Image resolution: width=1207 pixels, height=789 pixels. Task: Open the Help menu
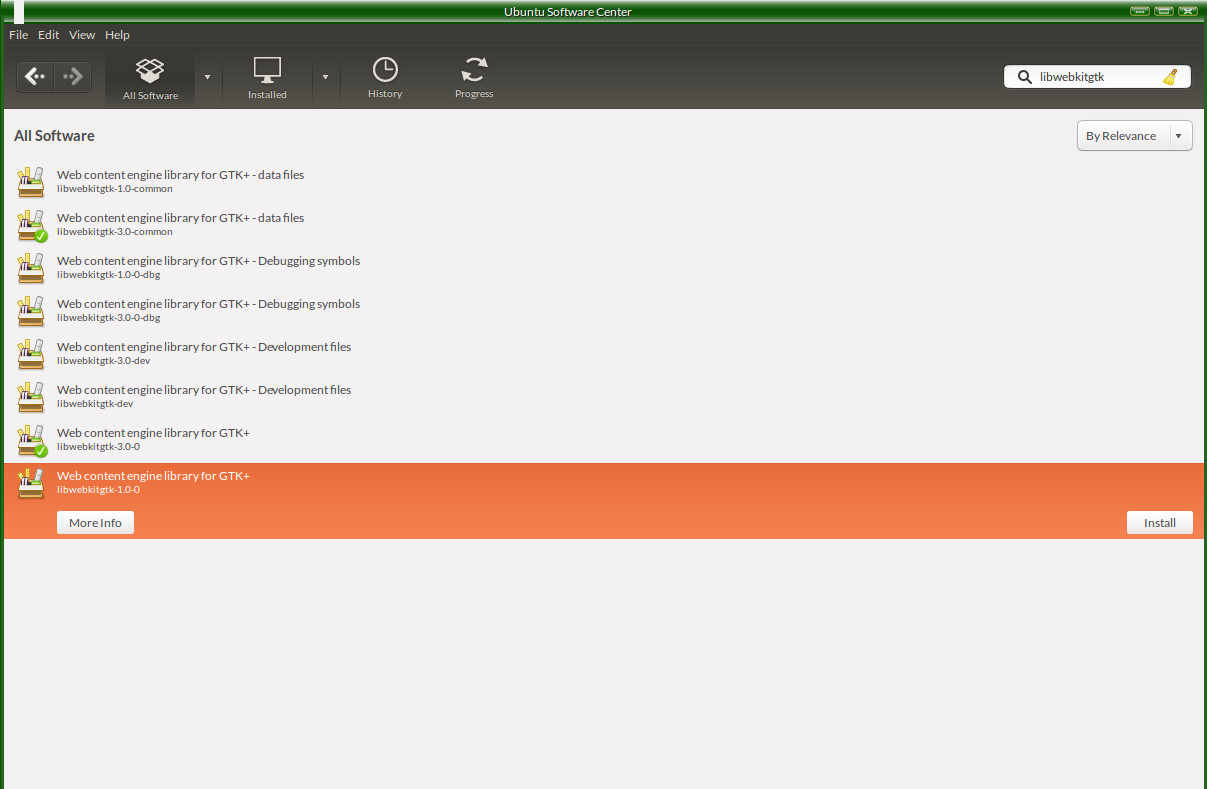(117, 35)
